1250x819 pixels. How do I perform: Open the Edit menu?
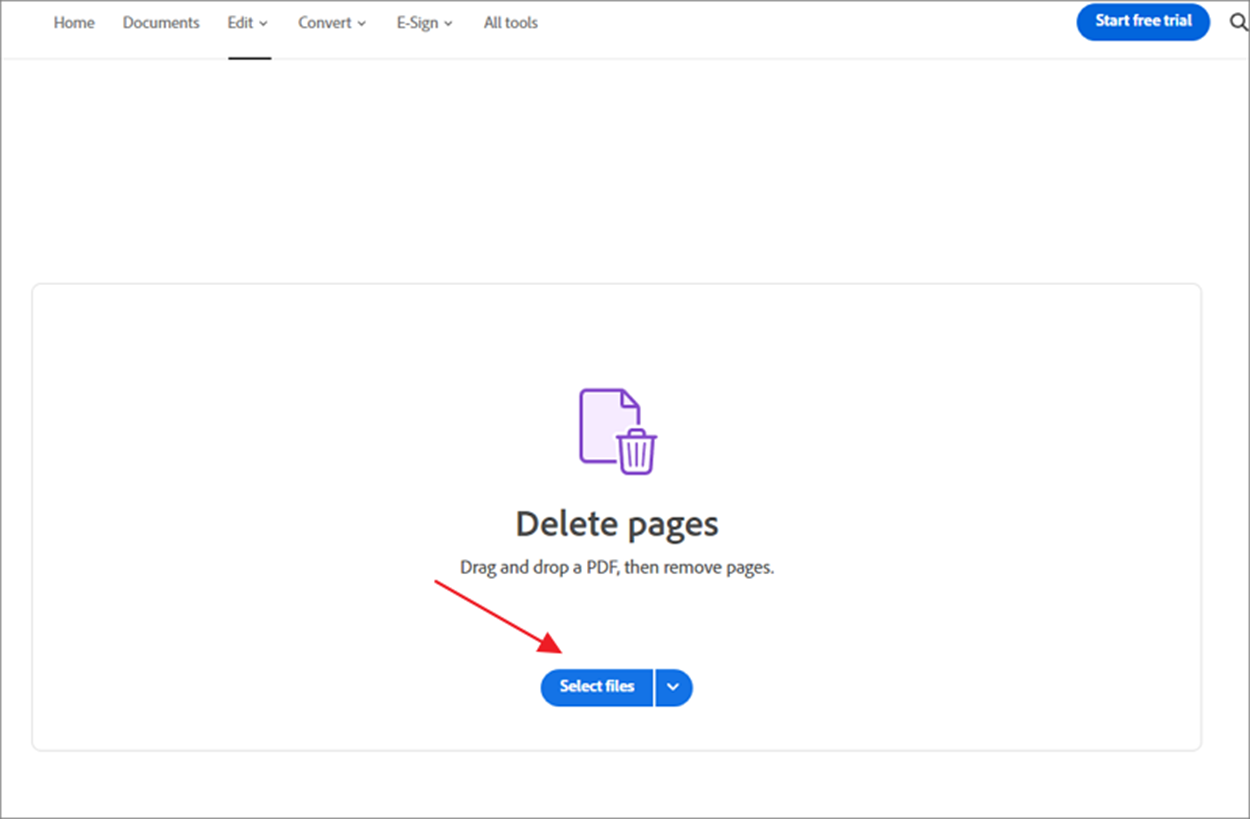(248, 22)
